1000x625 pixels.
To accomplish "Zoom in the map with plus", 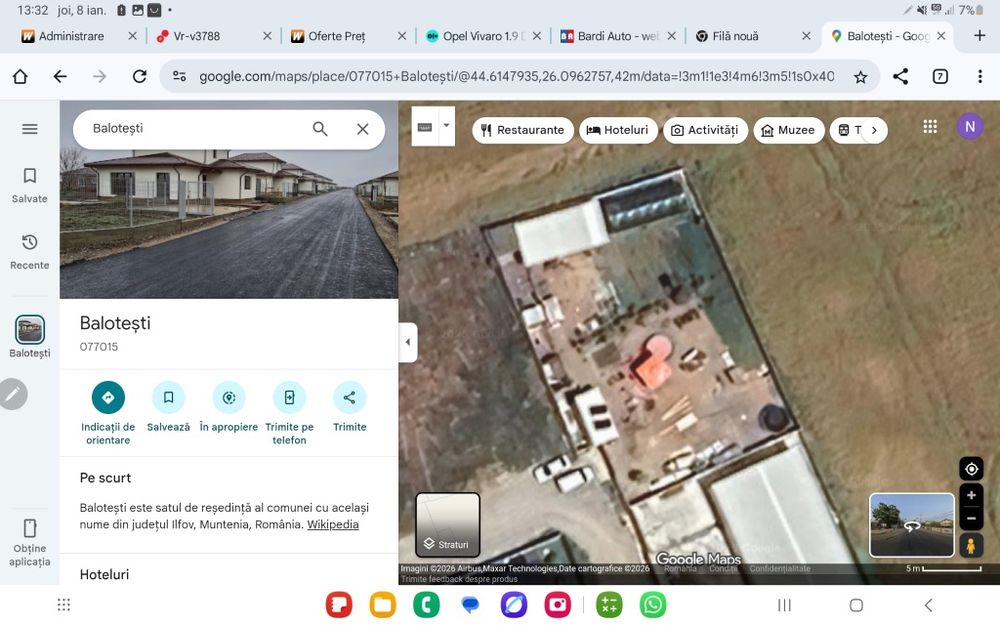I will [971, 495].
